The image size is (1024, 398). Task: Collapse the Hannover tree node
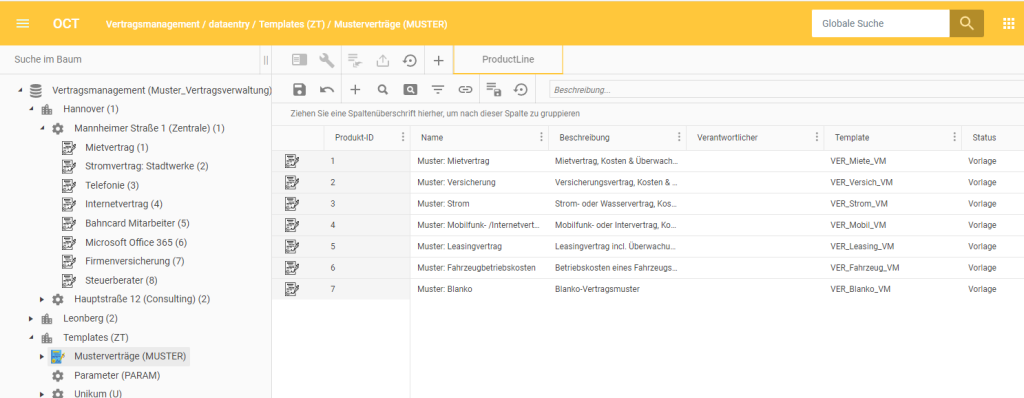click(x=31, y=108)
